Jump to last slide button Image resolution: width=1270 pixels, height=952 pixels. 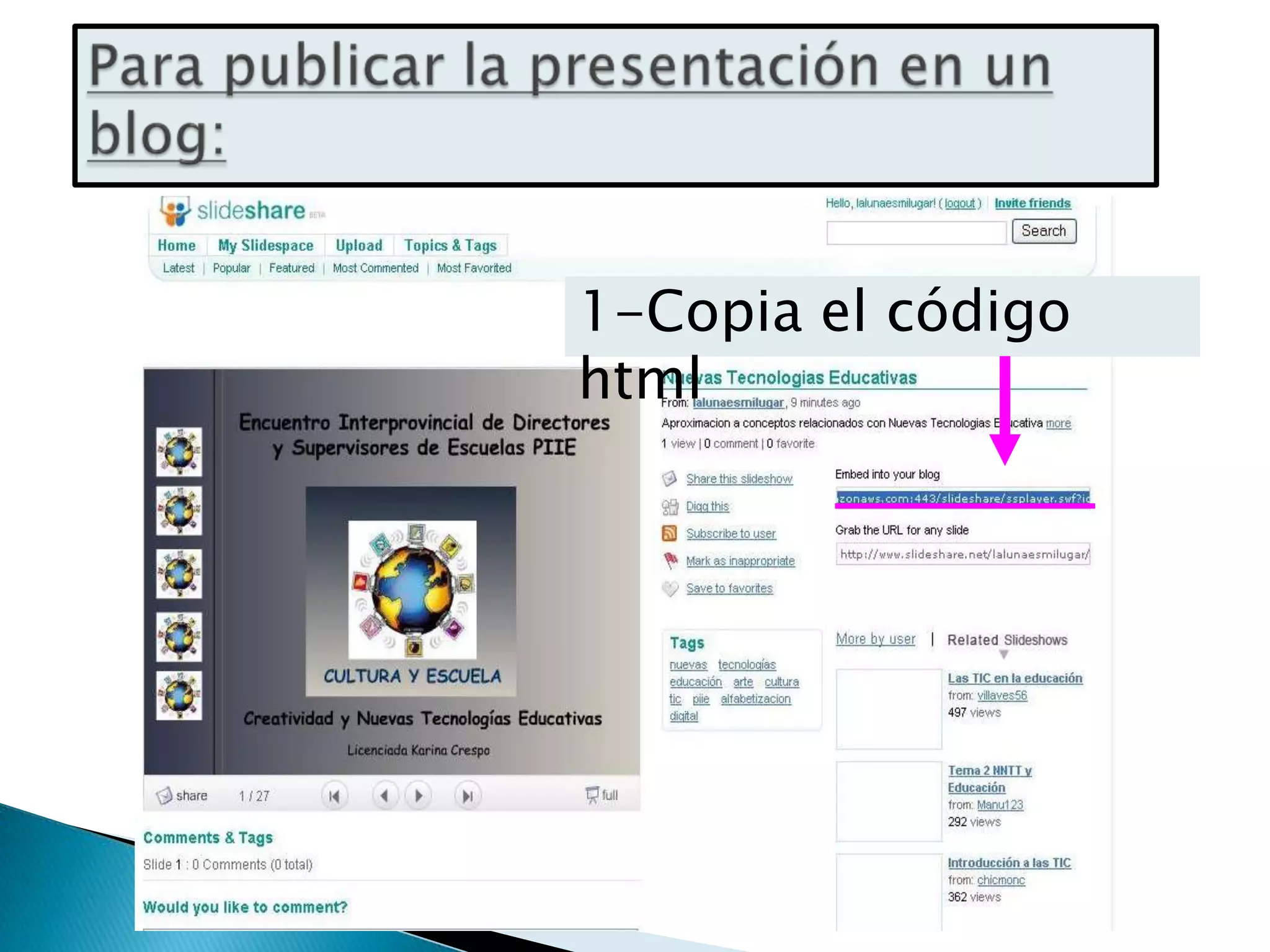point(468,796)
